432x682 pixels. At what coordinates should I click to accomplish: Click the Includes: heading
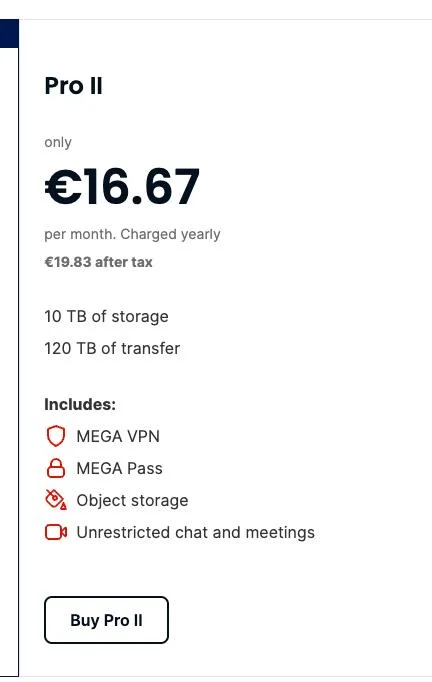(80, 405)
